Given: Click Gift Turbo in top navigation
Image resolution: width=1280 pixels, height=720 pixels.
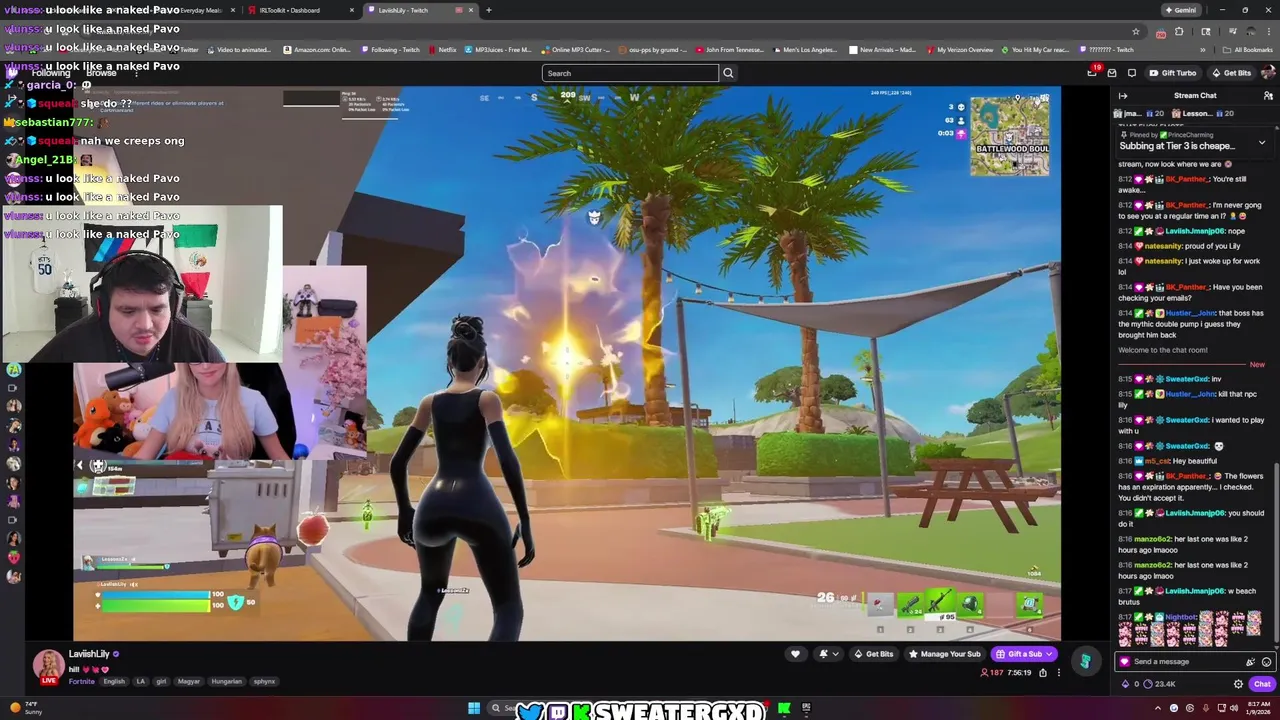Looking at the screenshot, I should pyautogui.click(x=1173, y=73).
